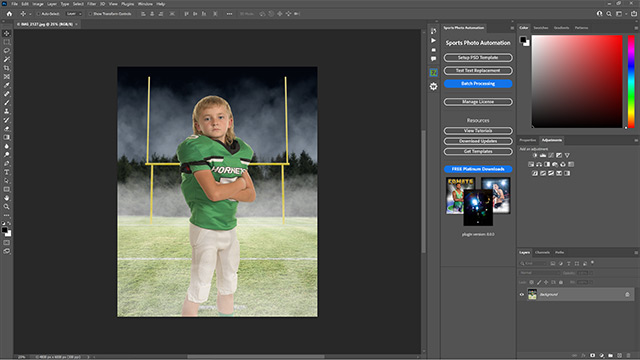Enable Show Transform Controls checkbox
The height and width of the screenshot is (360, 640).
click(90, 14)
